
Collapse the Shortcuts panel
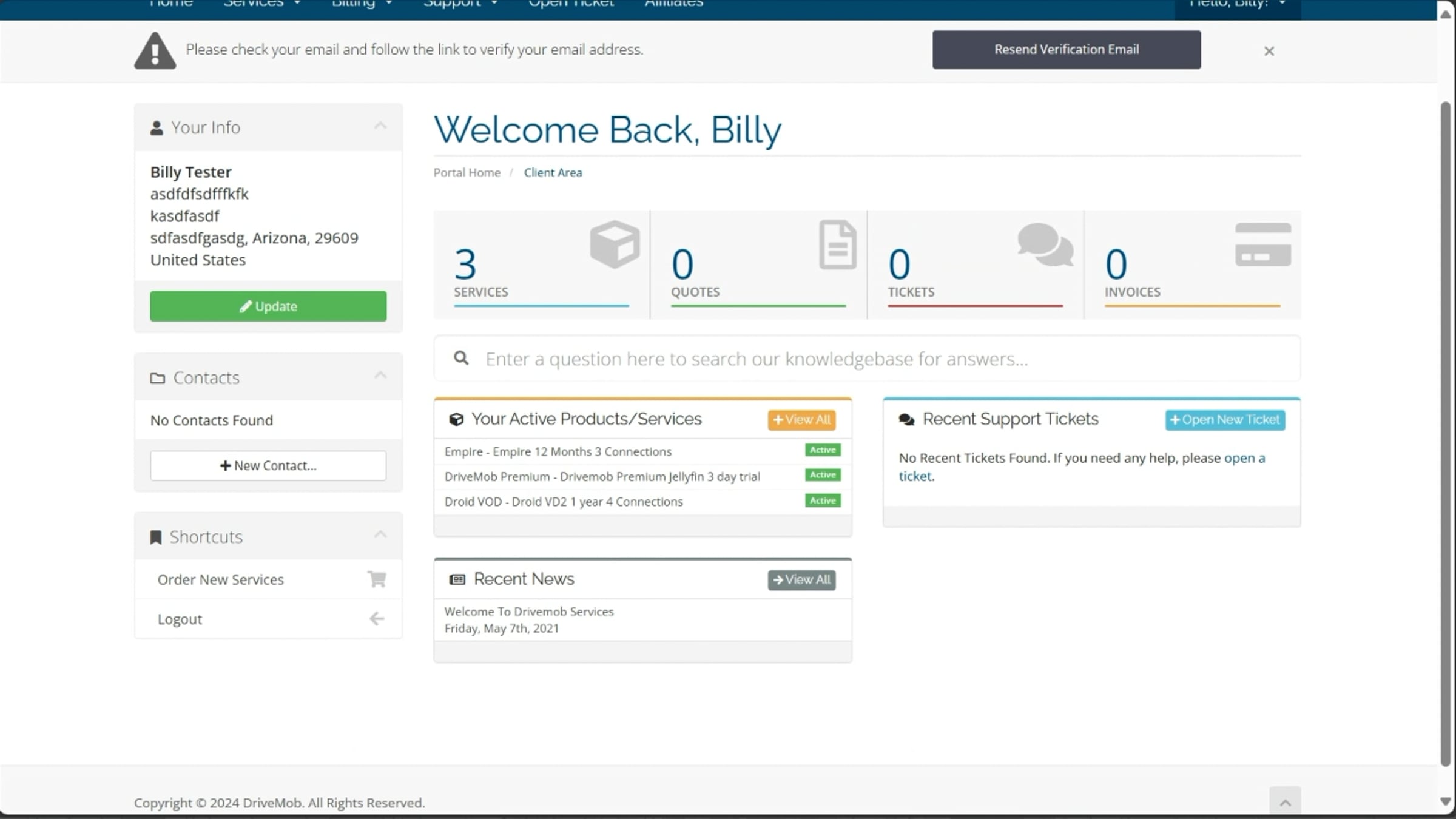click(x=380, y=535)
